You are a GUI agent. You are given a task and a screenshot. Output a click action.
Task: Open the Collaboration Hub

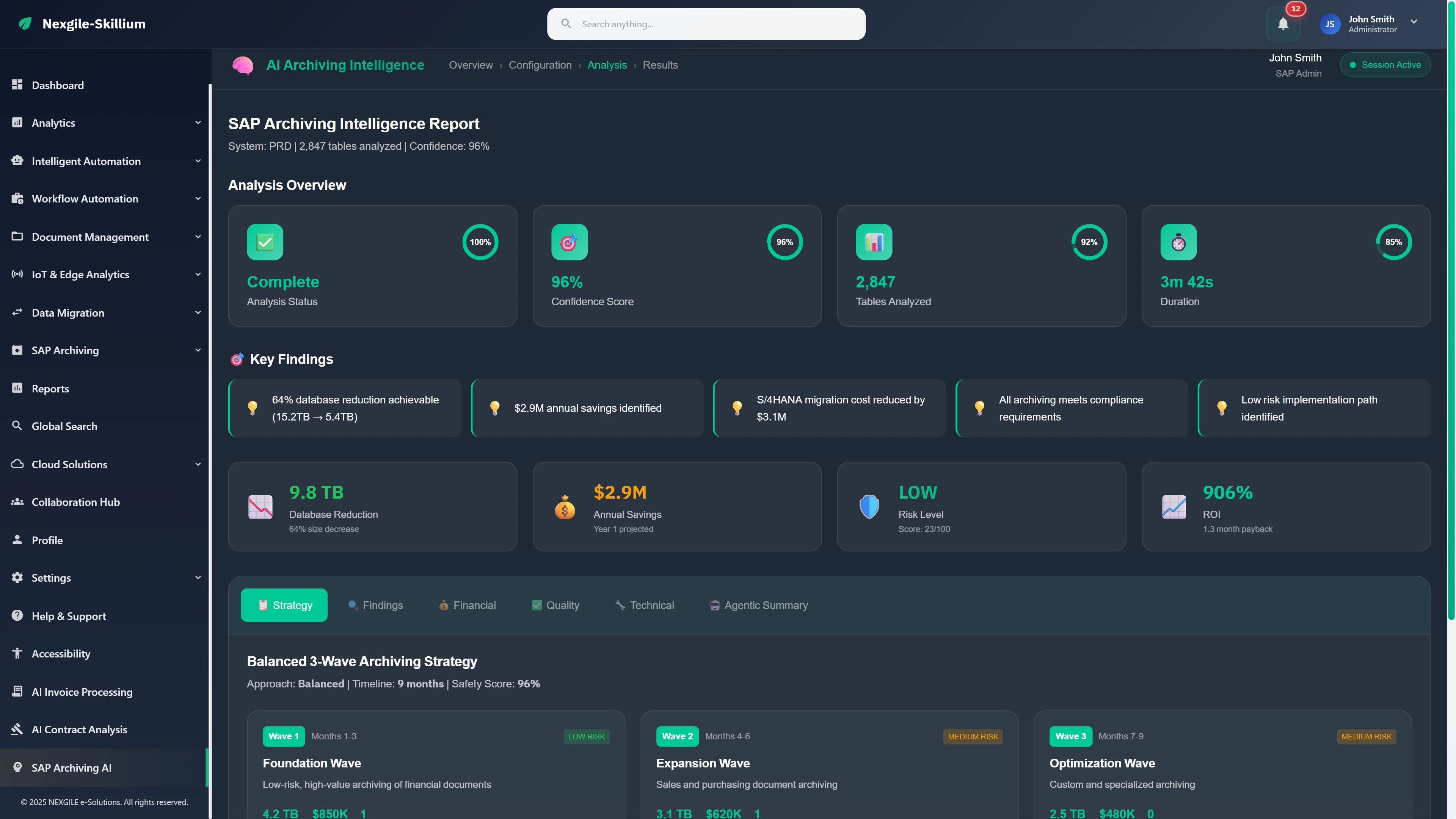point(75,501)
